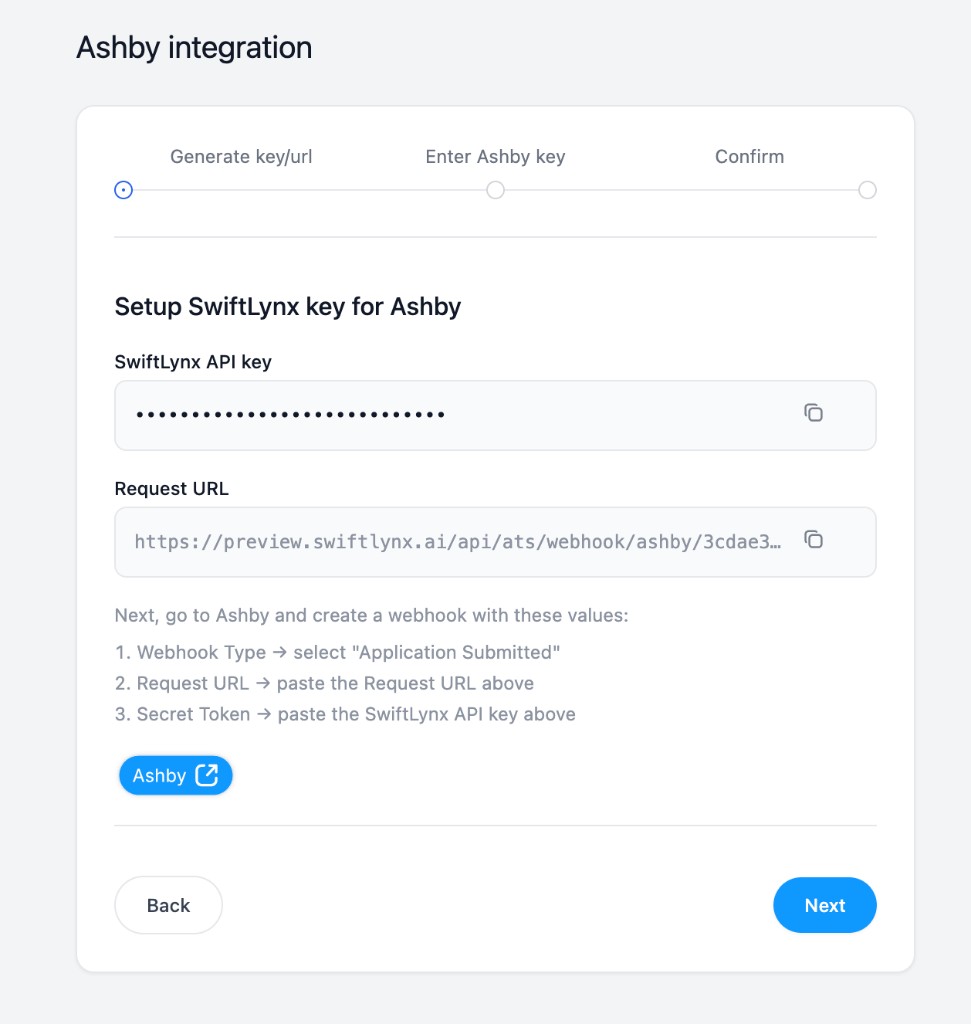
Task: Click inside the SwiftLynx API key field
Action: coord(450,414)
